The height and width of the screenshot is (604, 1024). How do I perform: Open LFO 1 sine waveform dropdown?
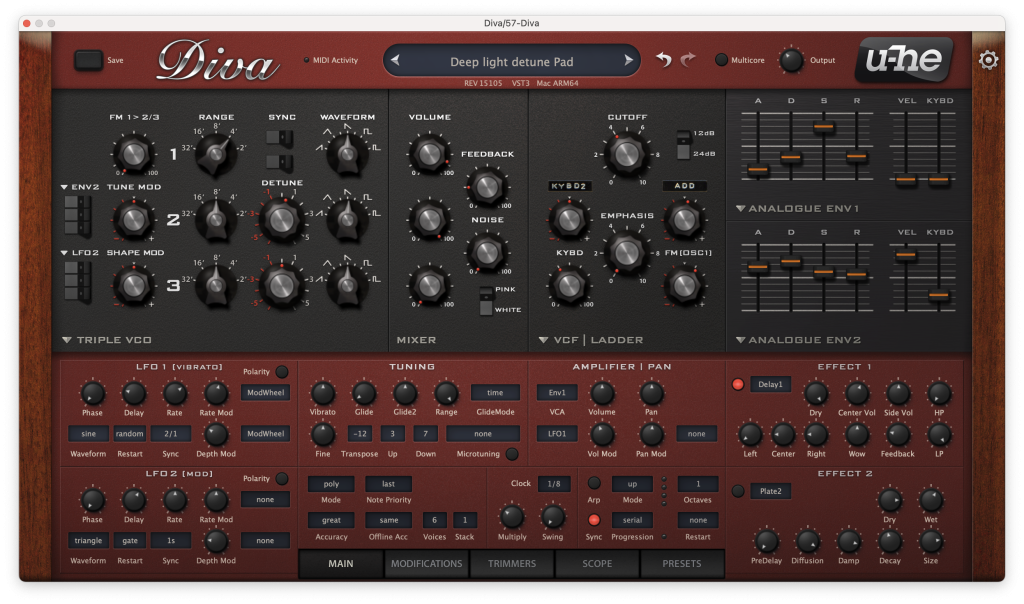click(88, 434)
